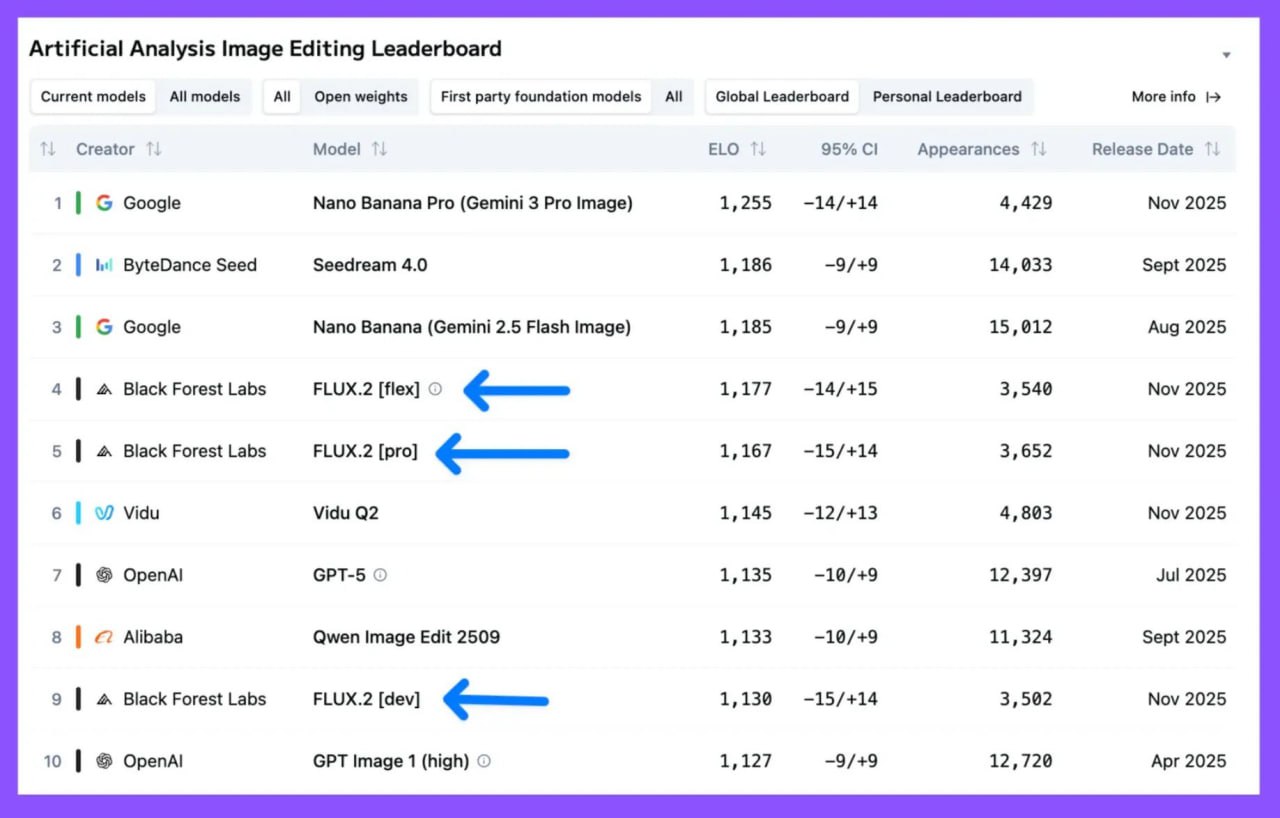Click the sort icon beside Appearances
1280x818 pixels.
1039,149
